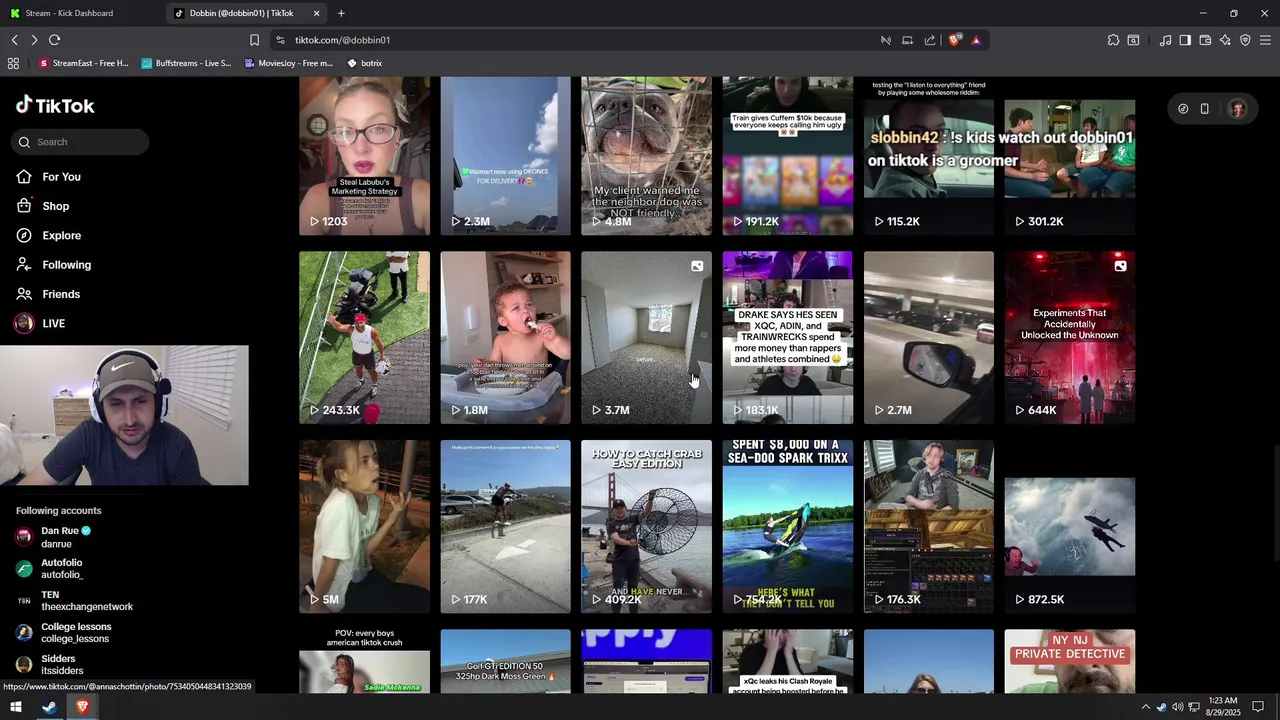Screen dimensions: 1280x720
Task: Open Buffstreams bookmark
Action: point(186,63)
